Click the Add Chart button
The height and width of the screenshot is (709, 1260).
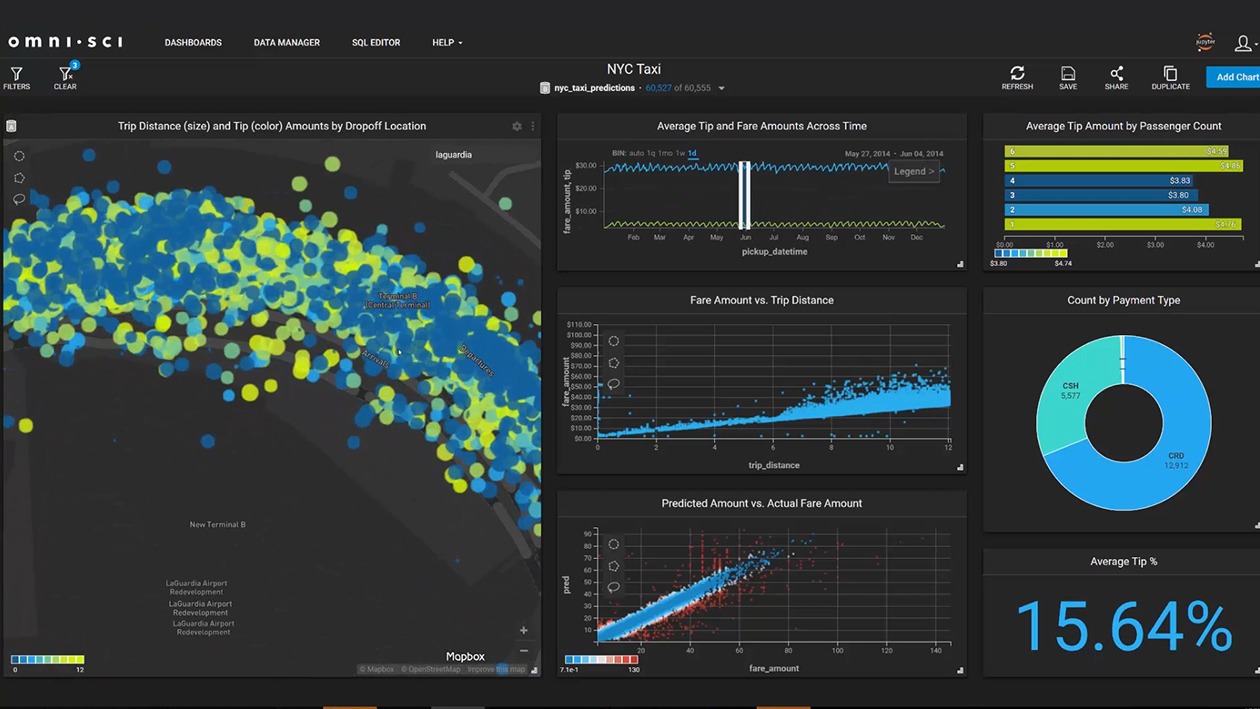coord(1235,78)
